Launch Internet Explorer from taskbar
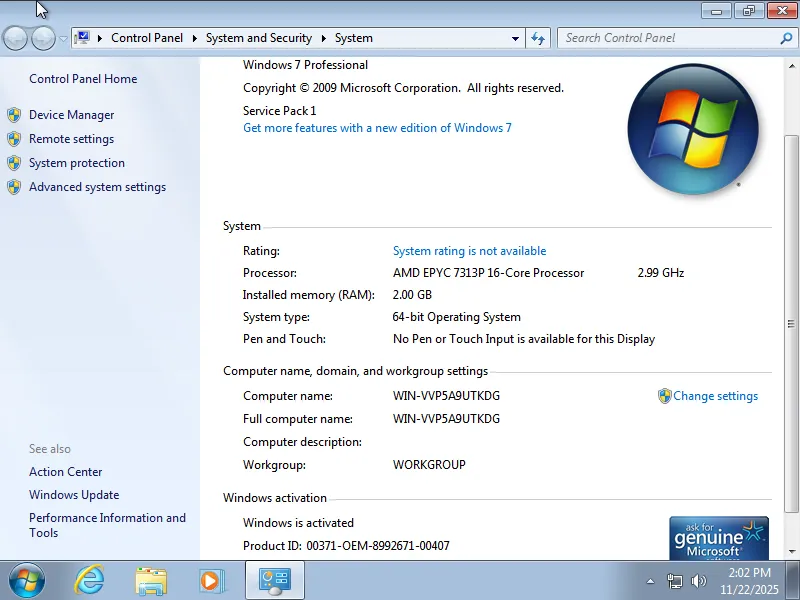The width and height of the screenshot is (800, 600). pyautogui.click(x=89, y=581)
